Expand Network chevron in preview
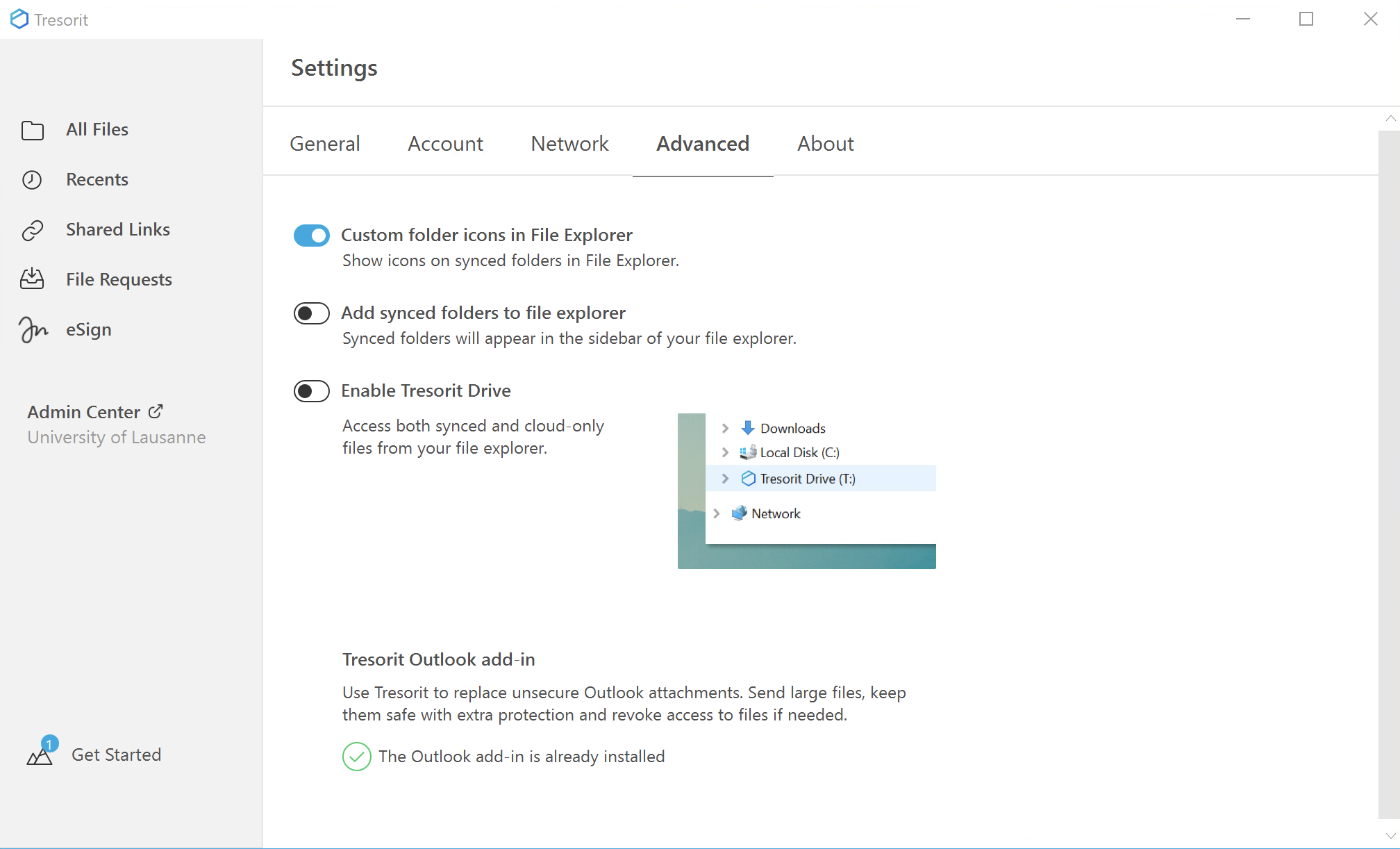This screenshot has height=849, width=1400. pyautogui.click(x=717, y=513)
